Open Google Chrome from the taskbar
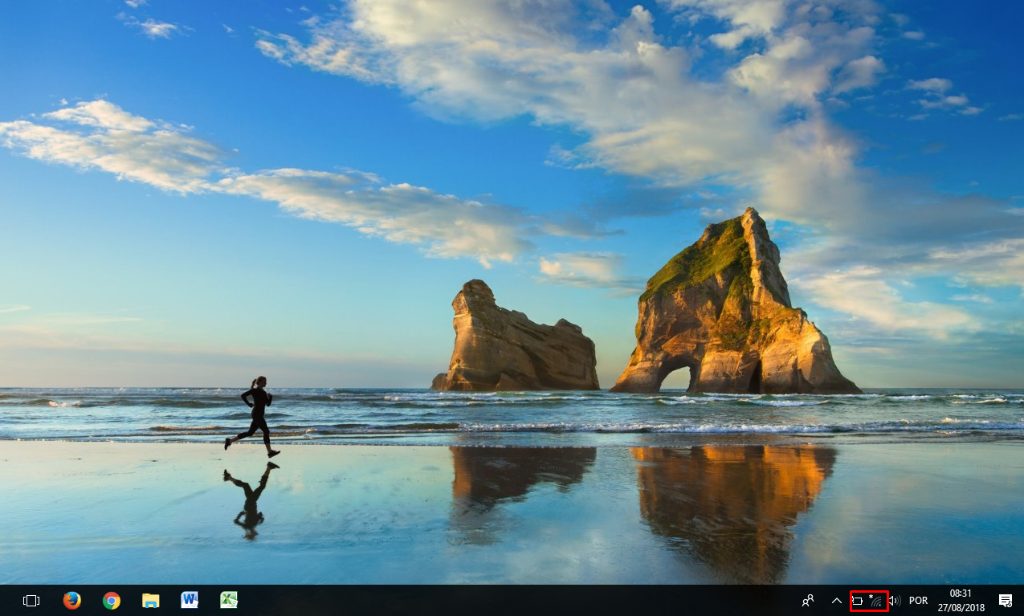Viewport: 1024px width, 616px height. point(111,600)
